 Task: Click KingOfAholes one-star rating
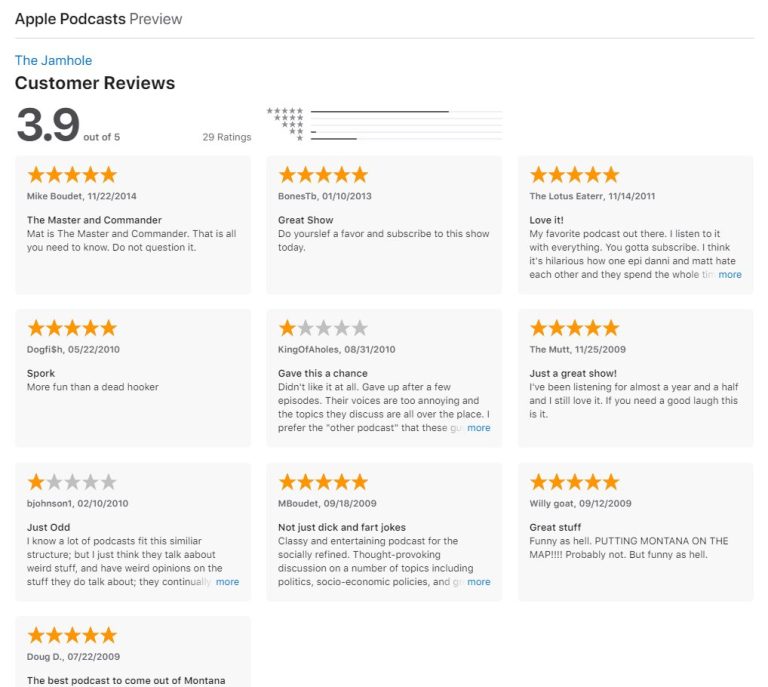pyautogui.click(x=323, y=328)
